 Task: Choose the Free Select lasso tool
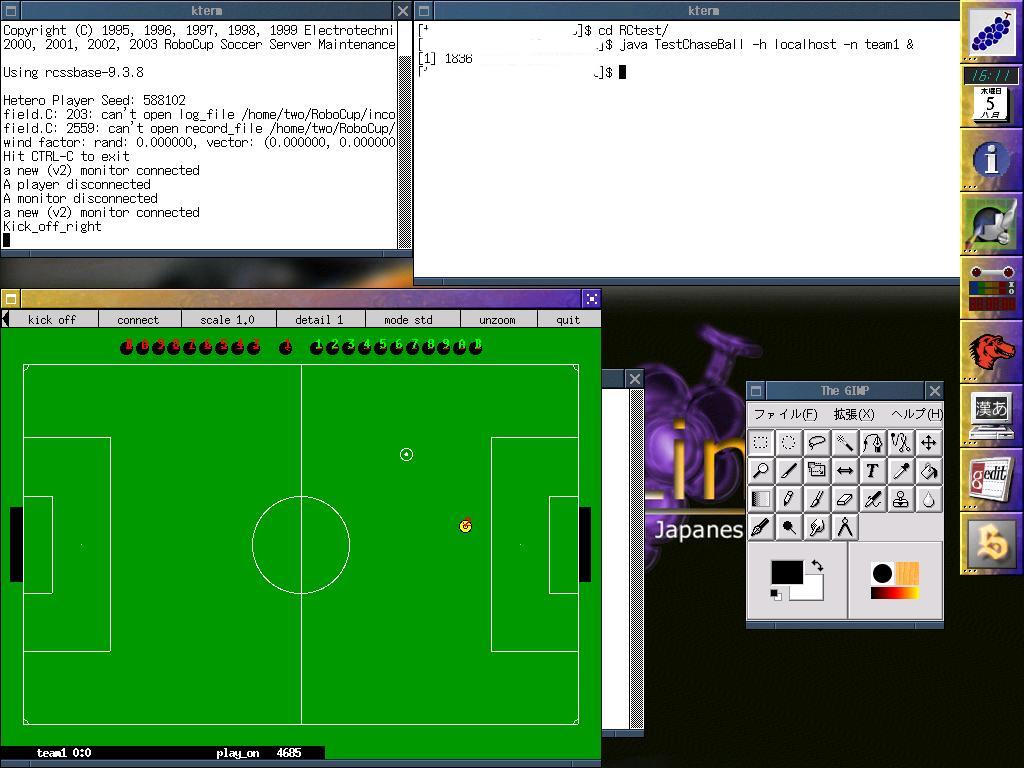816,443
